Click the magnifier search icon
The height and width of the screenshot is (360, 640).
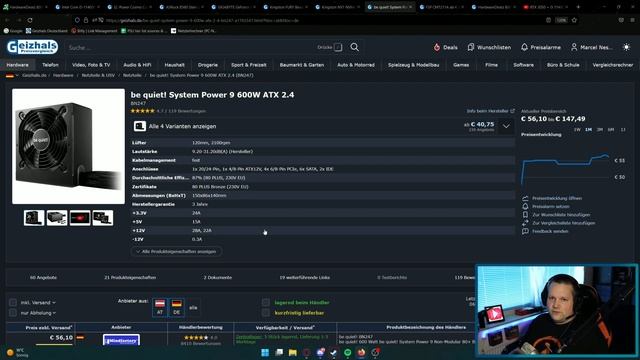[354, 47]
